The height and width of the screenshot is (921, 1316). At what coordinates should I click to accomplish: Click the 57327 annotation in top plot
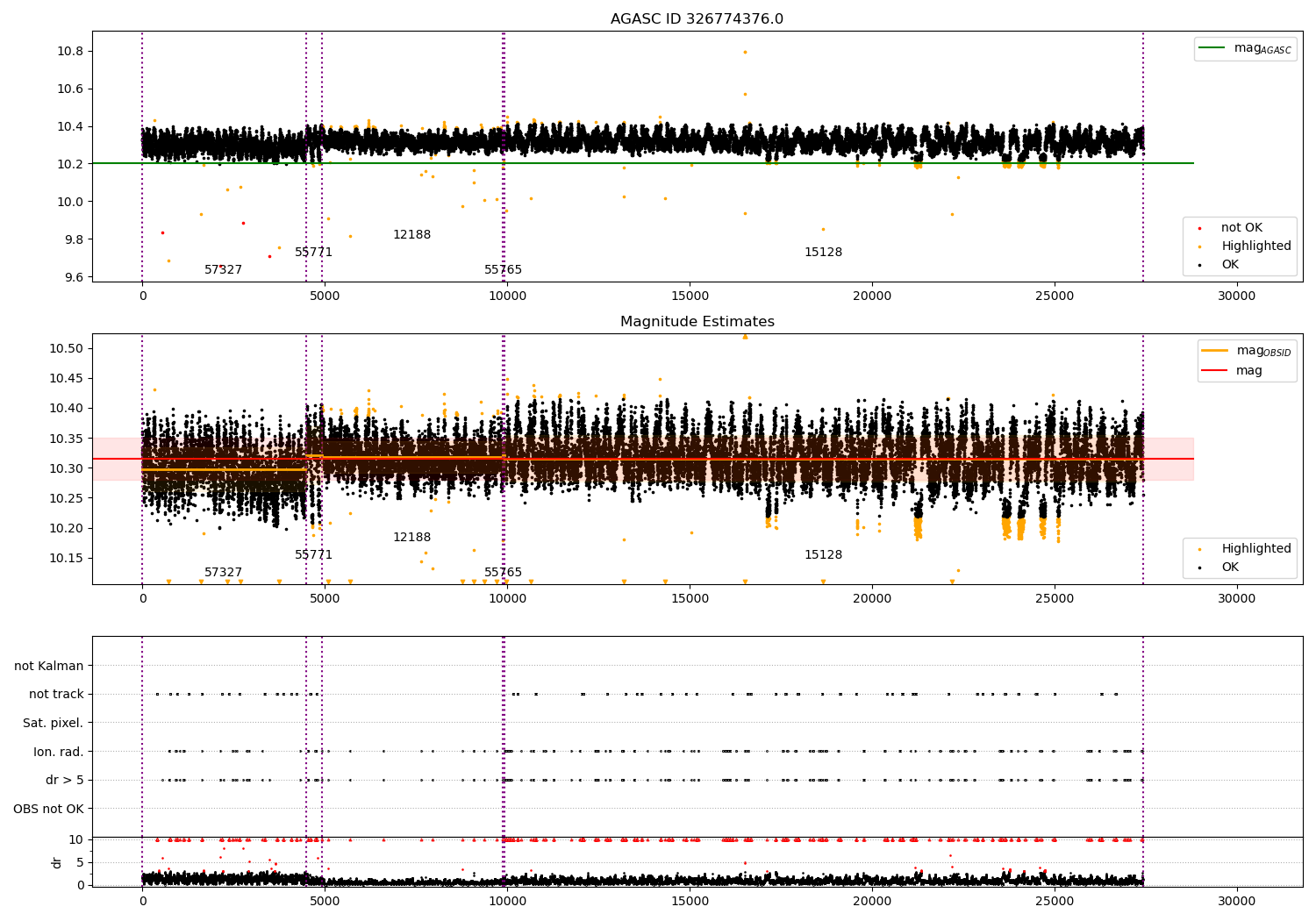pyautogui.click(x=223, y=270)
